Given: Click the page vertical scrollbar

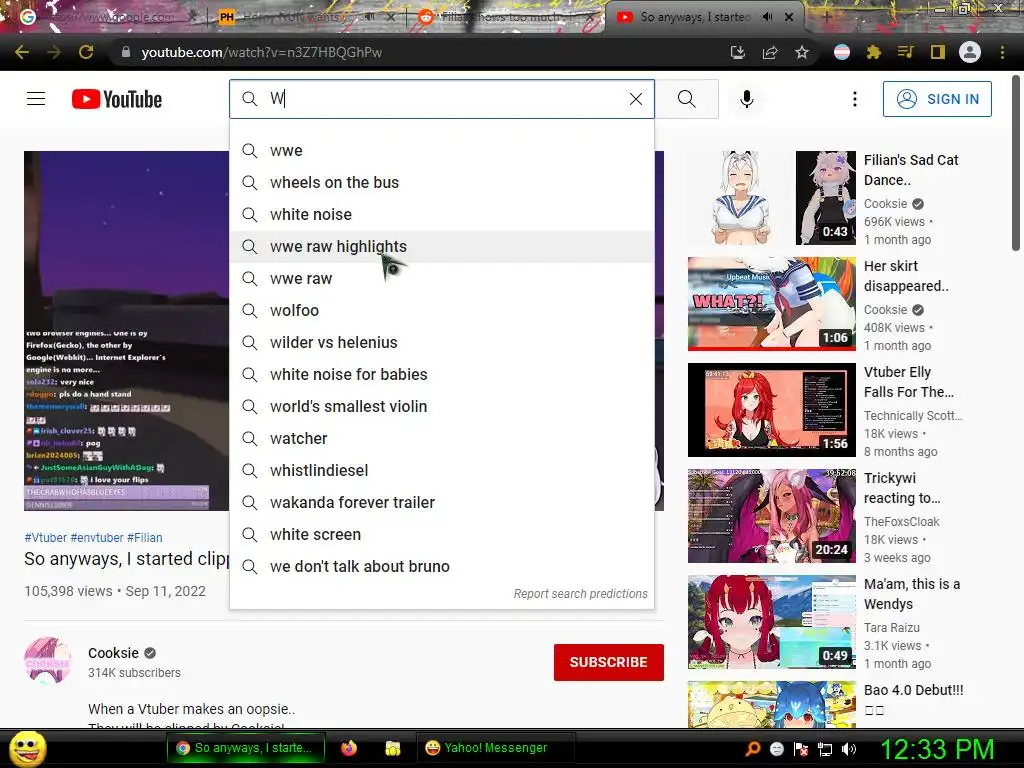Looking at the screenshot, I should pos(1016,163).
